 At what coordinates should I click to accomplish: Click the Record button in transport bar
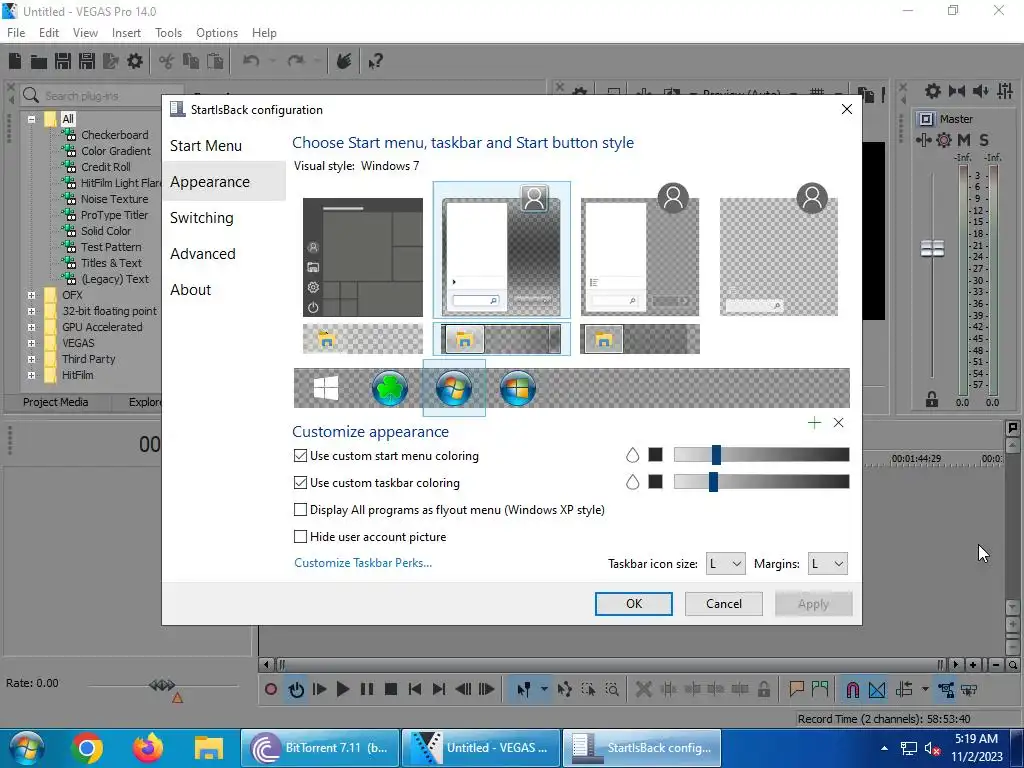271,689
